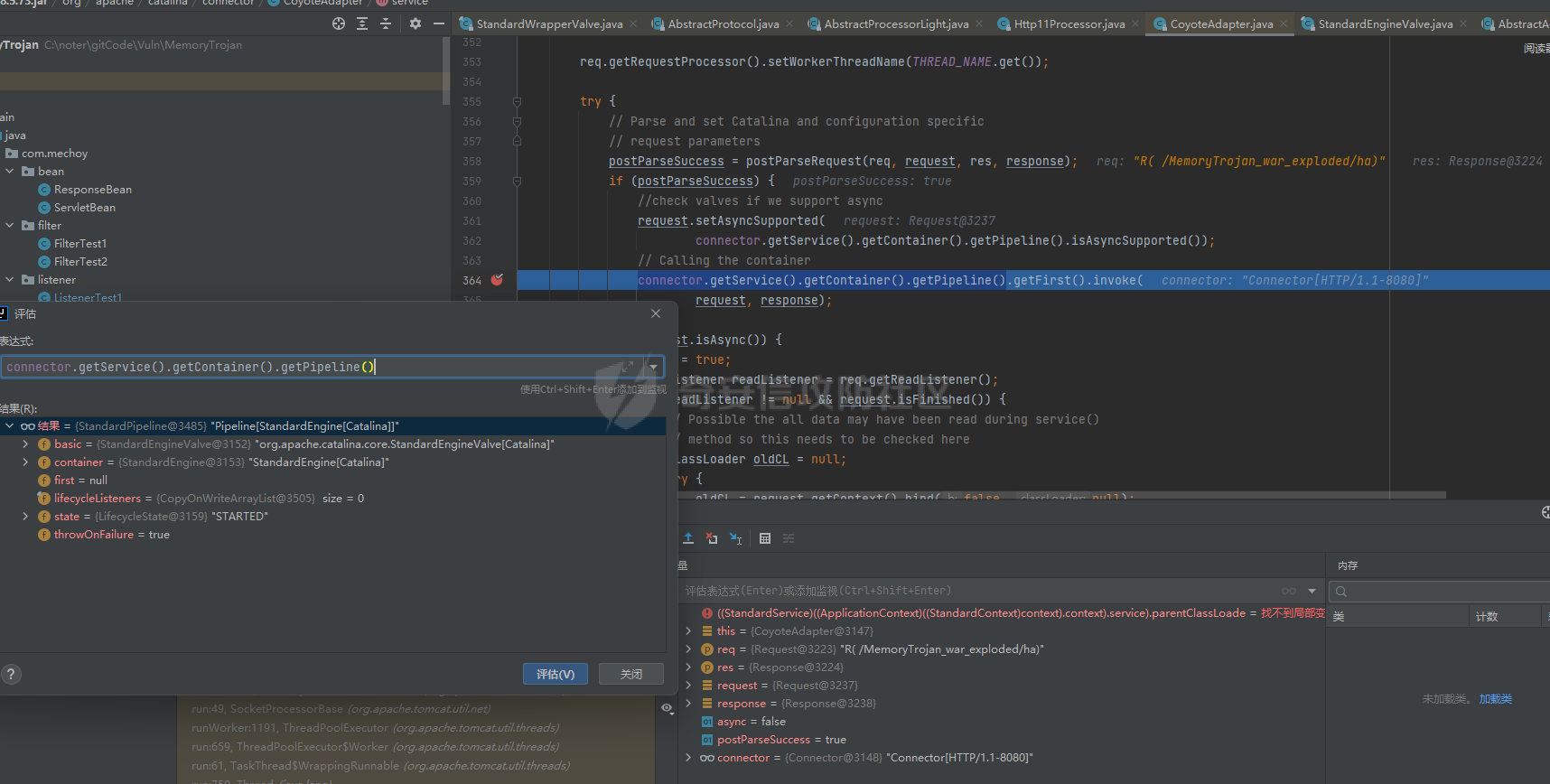
Task: Expand the this CoyoteAdapter variable
Action: pos(688,631)
